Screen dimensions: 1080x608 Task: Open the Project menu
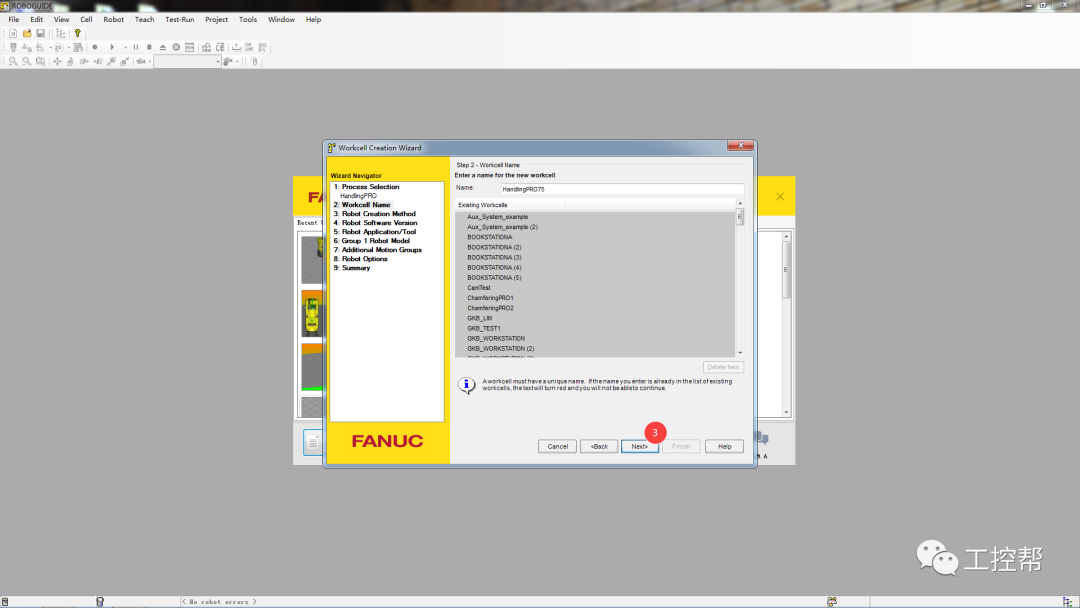pyautogui.click(x=216, y=19)
